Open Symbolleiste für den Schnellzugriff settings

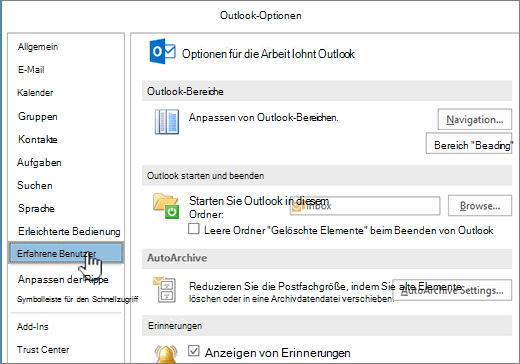click(77, 299)
